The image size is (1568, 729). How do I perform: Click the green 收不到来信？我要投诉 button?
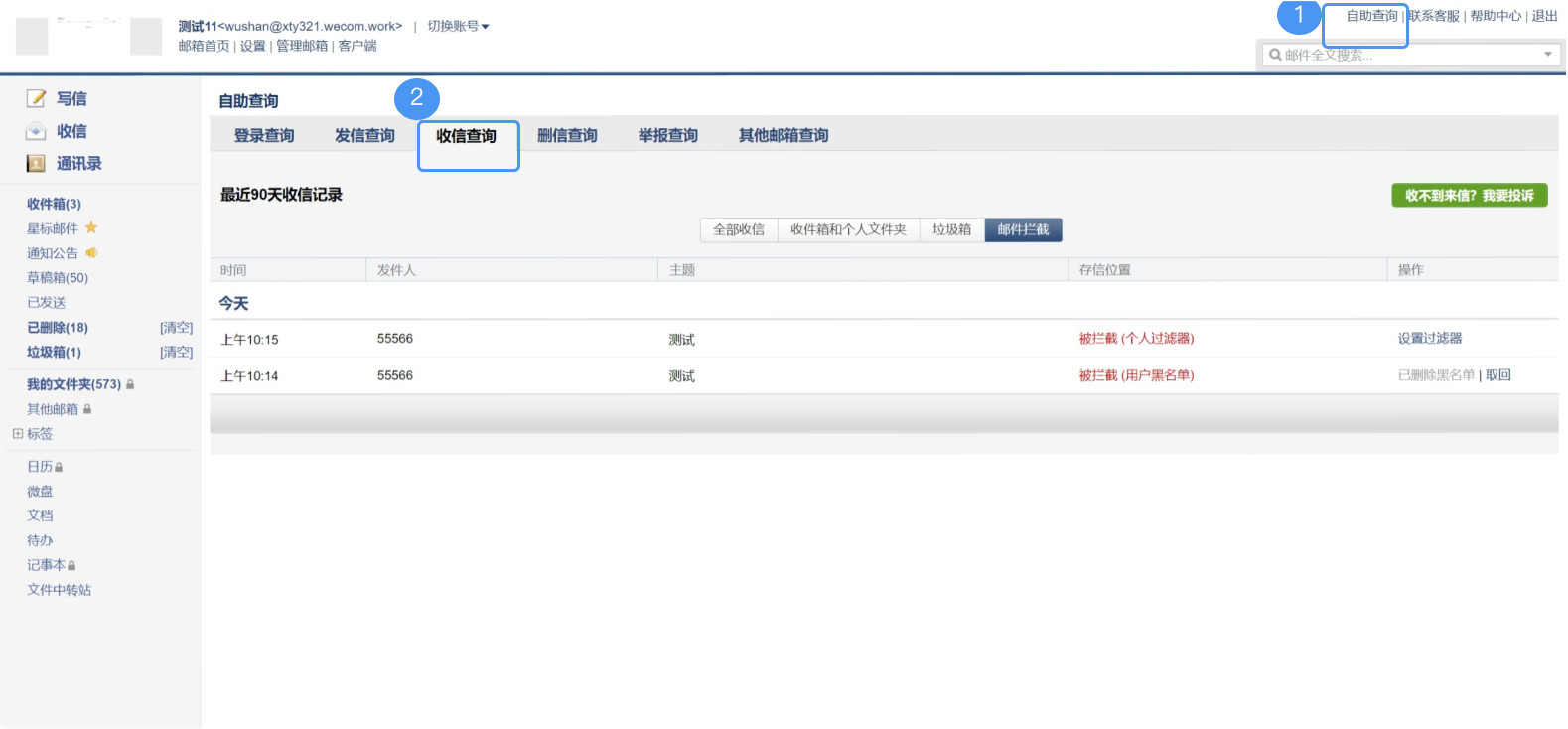[1469, 196]
